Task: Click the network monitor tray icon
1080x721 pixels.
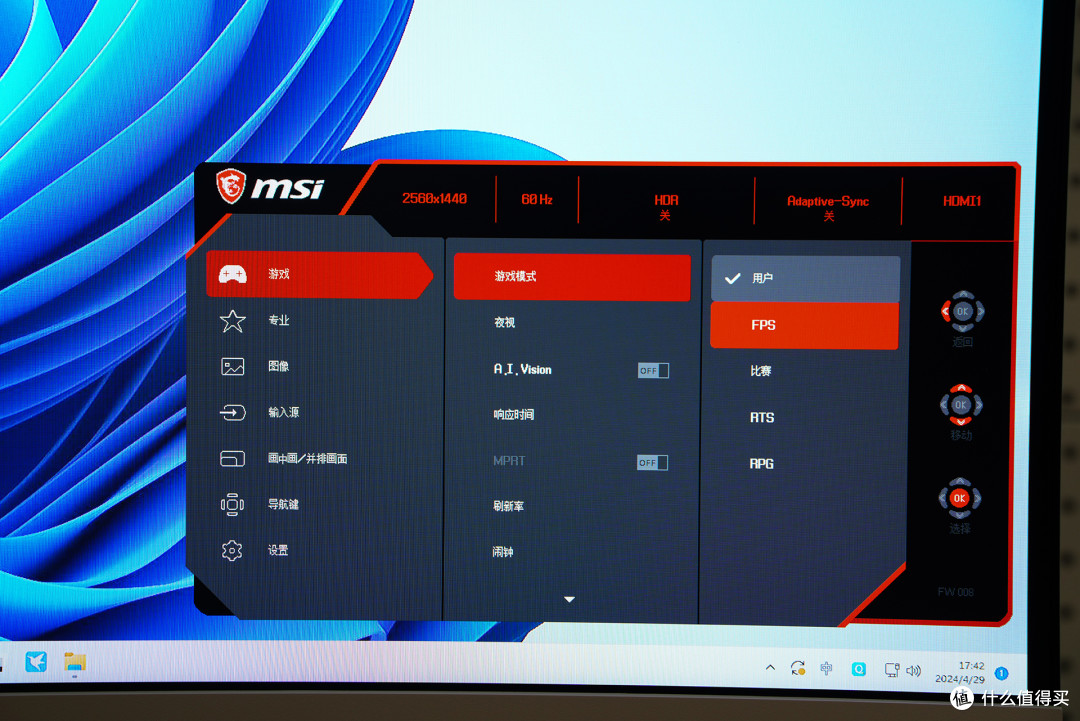Action: pyautogui.click(x=892, y=670)
